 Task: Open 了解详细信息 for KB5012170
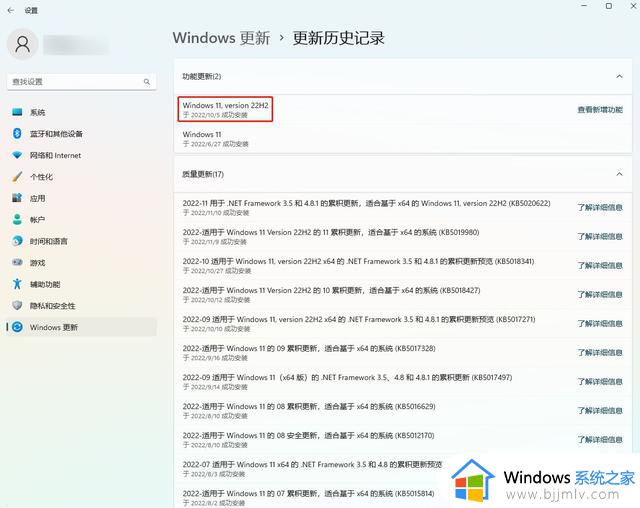(x=600, y=439)
